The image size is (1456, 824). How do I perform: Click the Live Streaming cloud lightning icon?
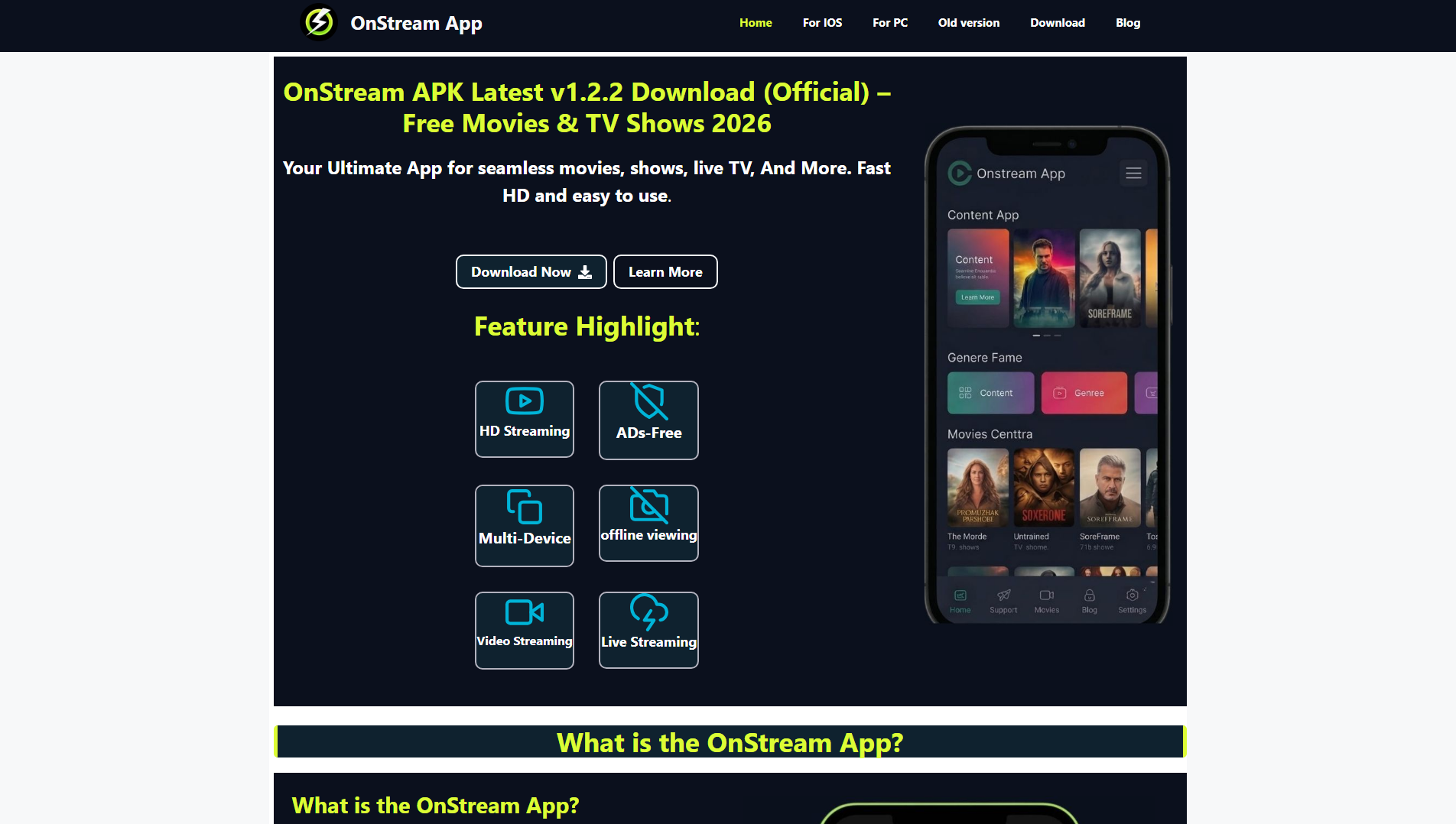(x=649, y=612)
